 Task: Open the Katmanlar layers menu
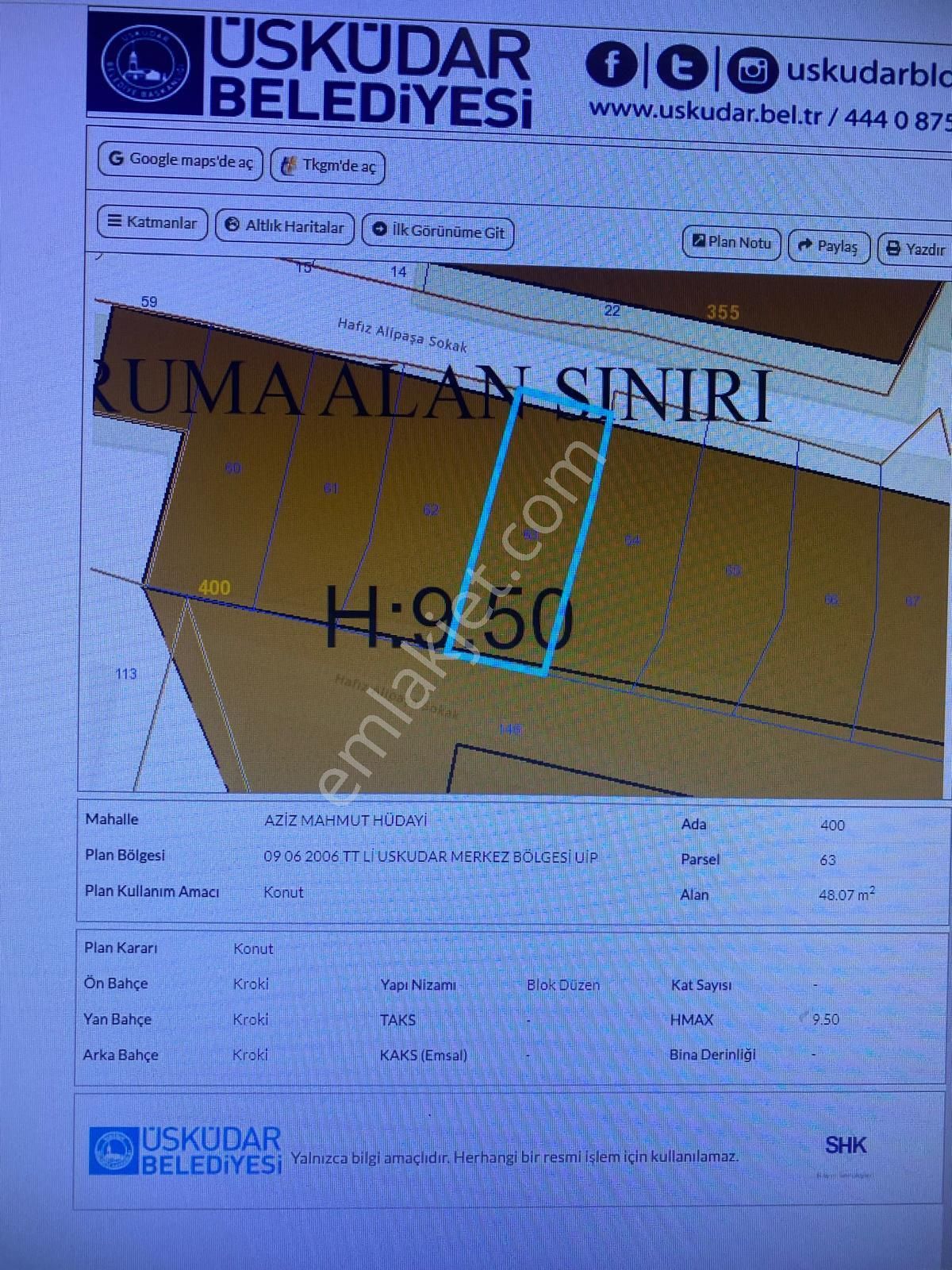point(152,222)
